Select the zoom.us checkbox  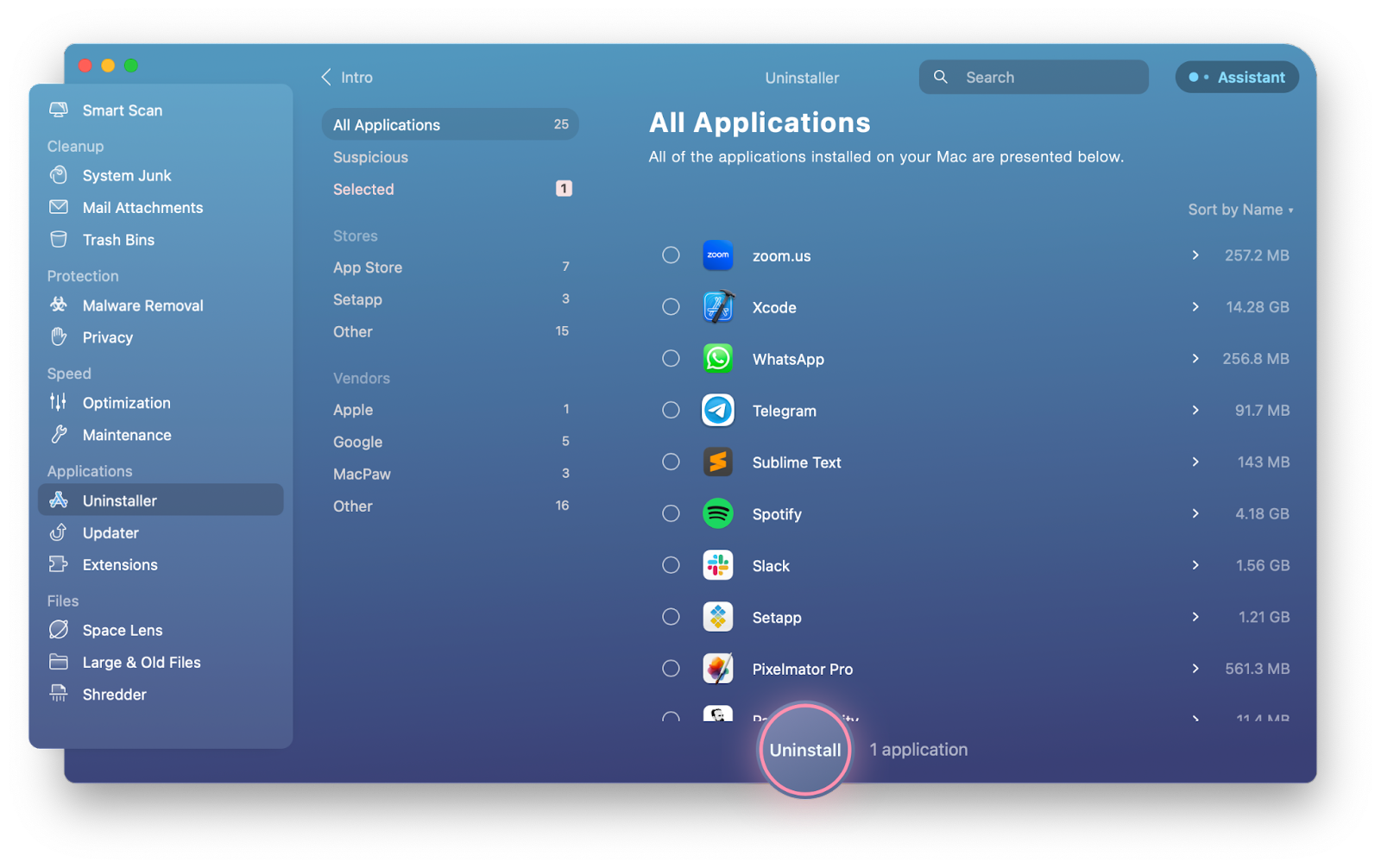(671, 255)
